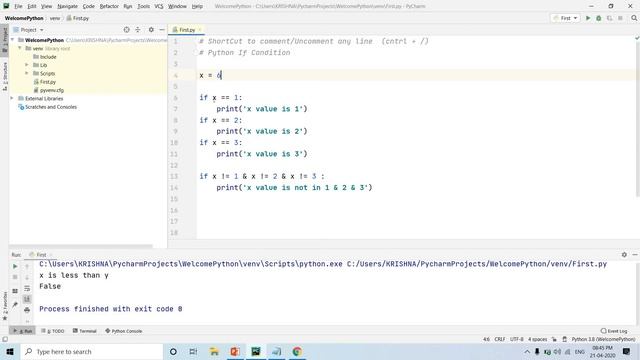Collapse the venv folder

20,48
